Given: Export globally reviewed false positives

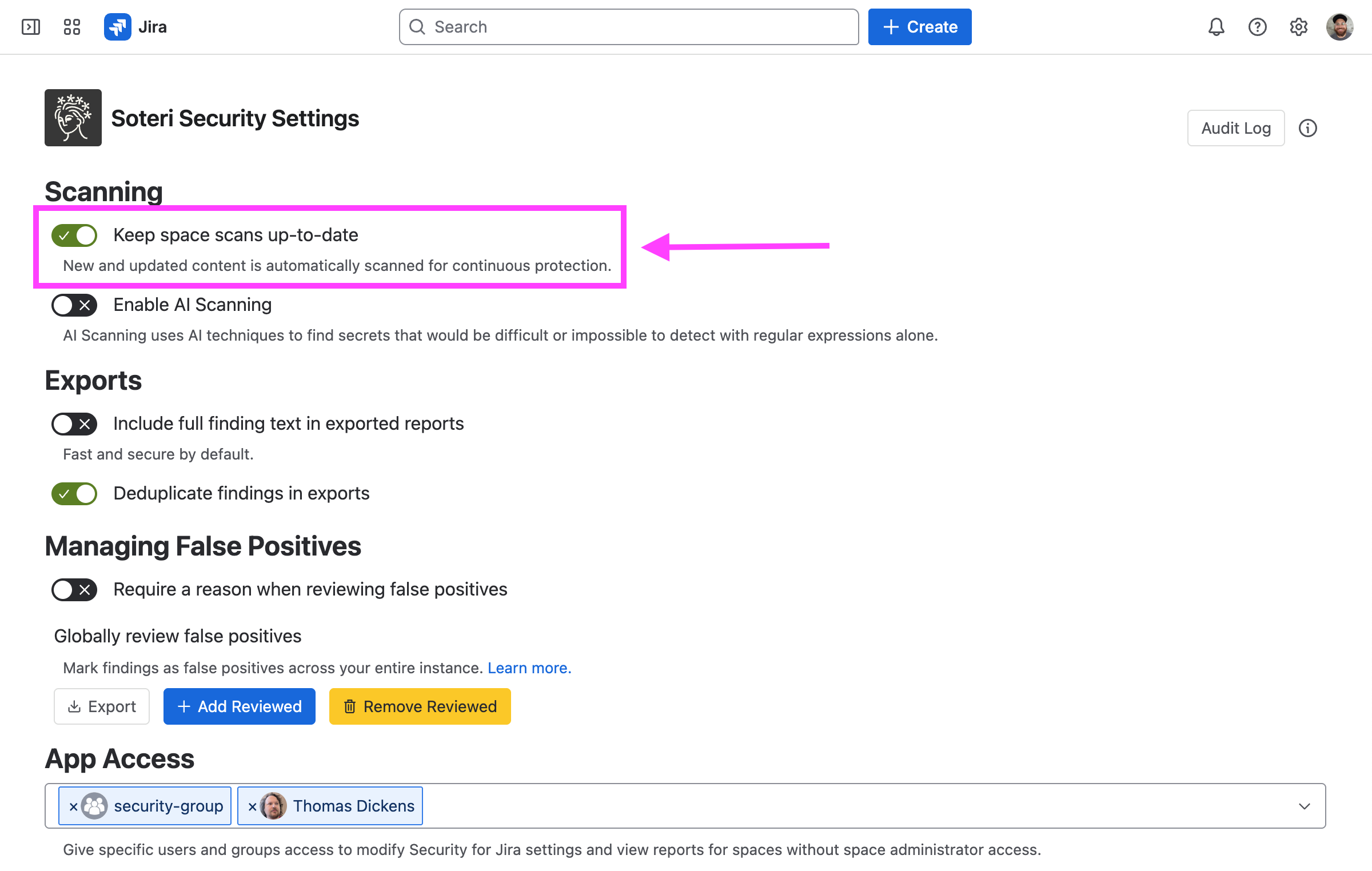Looking at the screenshot, I should [102, 706].
